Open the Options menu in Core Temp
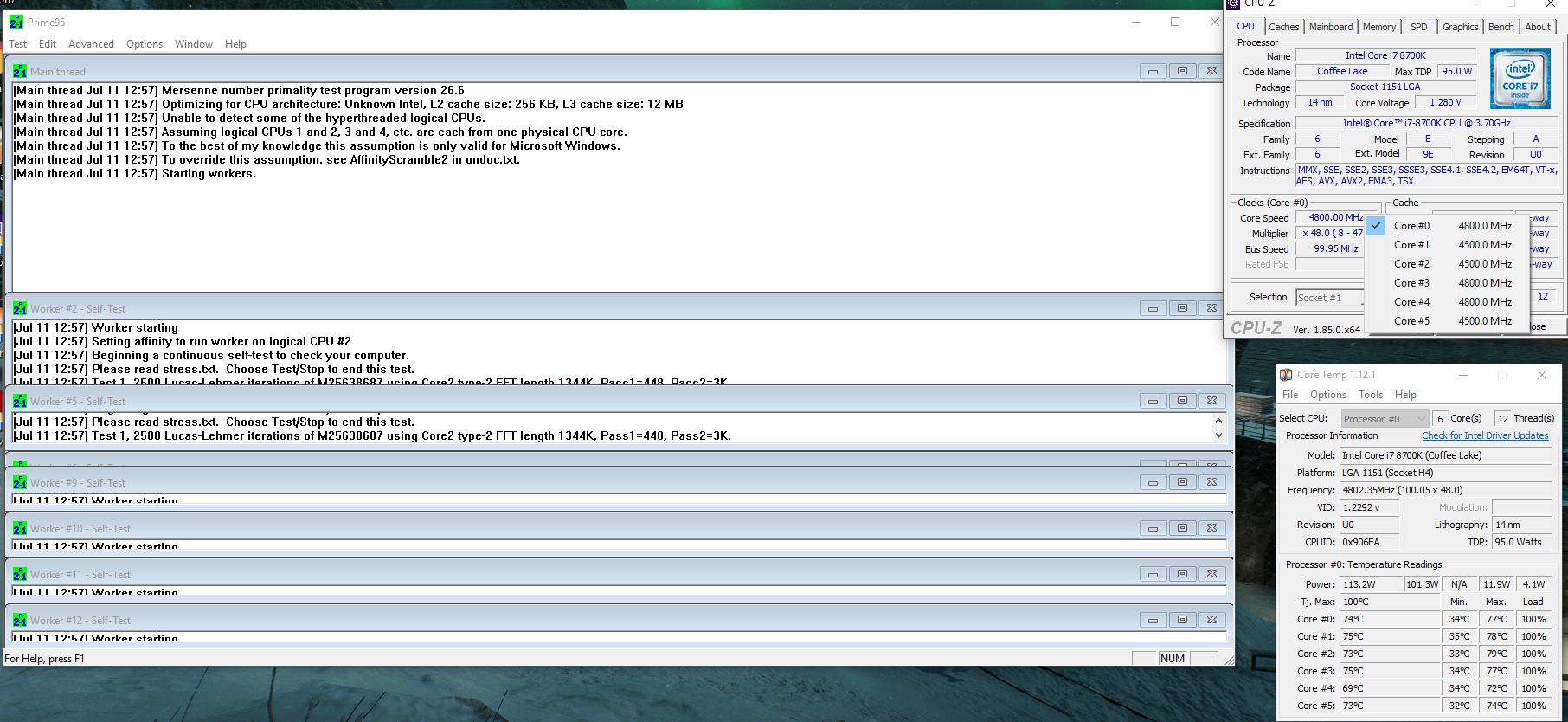 (x=1328, y=395)
